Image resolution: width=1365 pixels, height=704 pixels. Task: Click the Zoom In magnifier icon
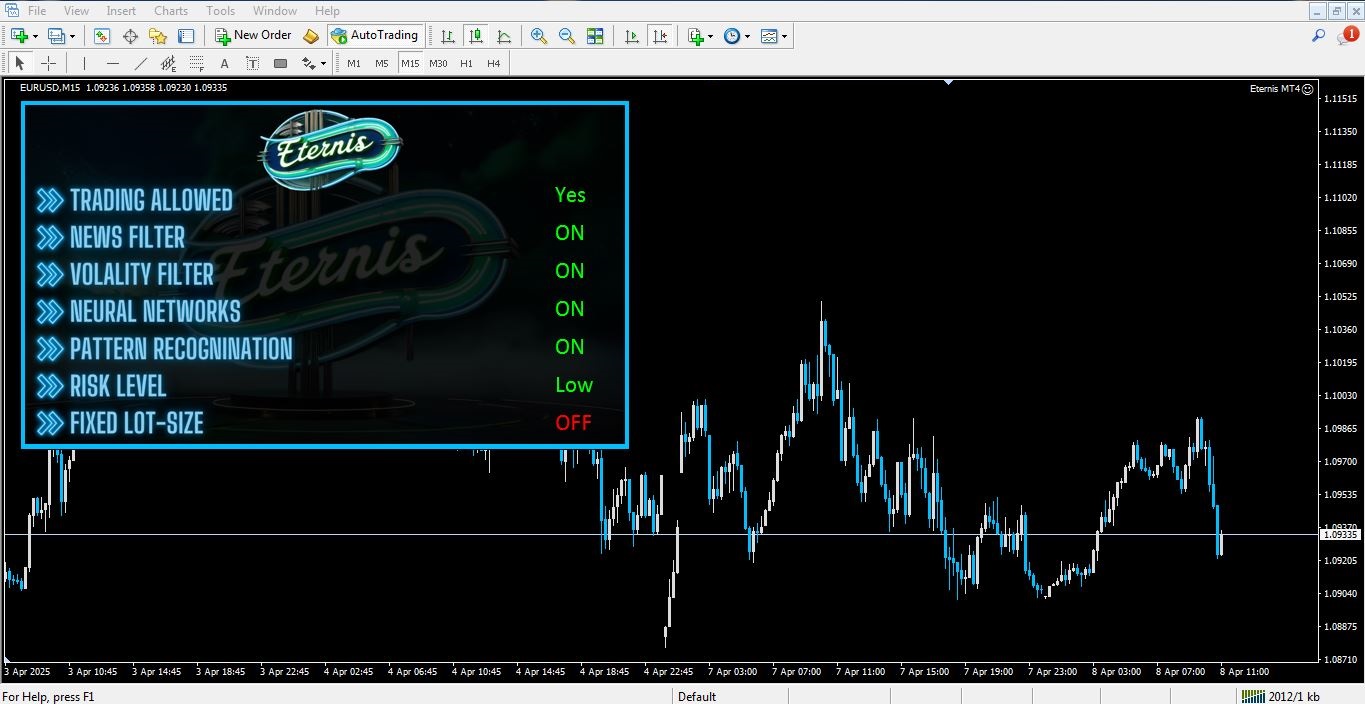(x=539, y=36)
